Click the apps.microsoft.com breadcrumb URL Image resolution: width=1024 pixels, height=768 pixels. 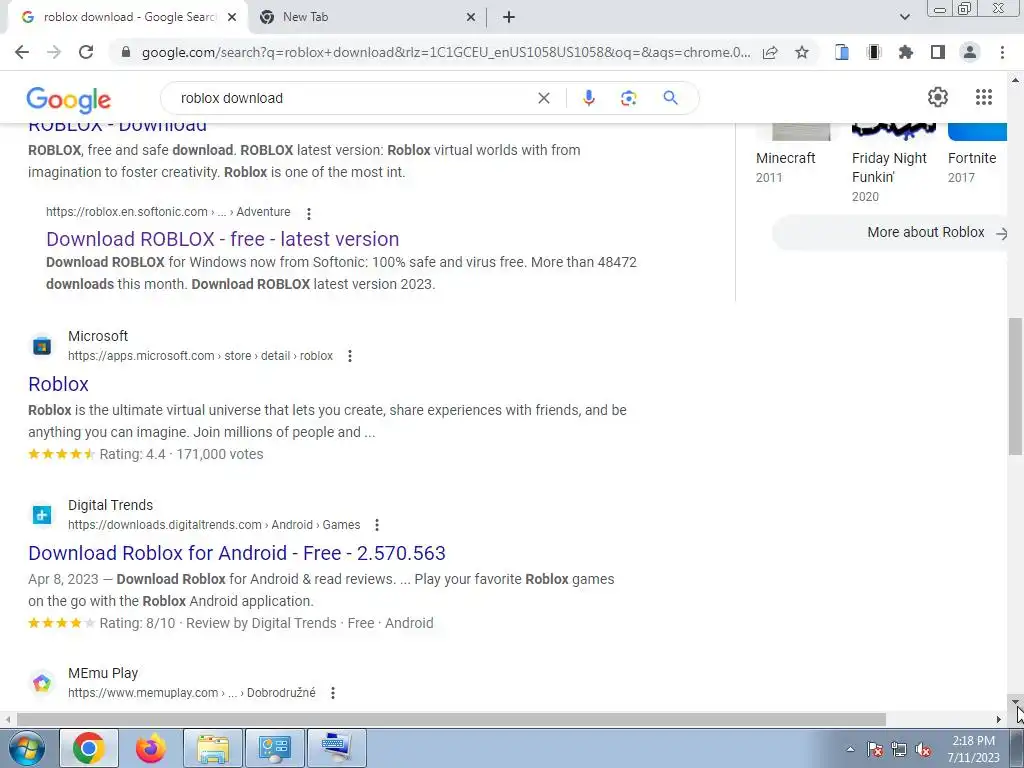click(200, 356)
